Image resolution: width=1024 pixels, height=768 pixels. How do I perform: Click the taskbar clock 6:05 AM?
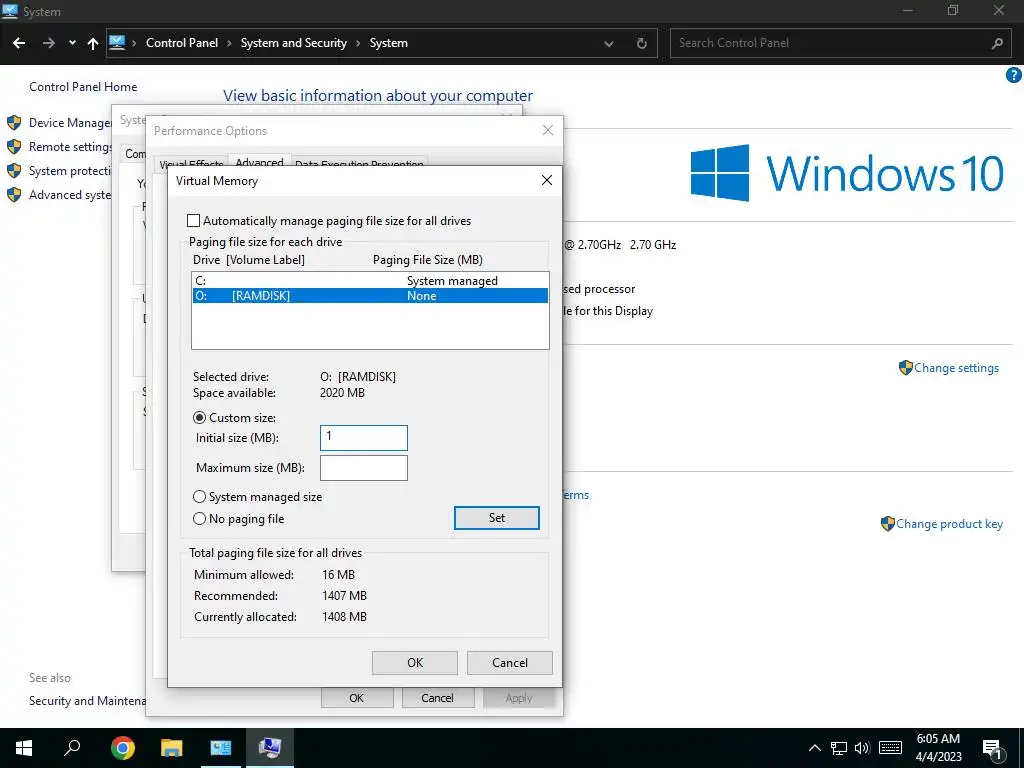click(x=938, y=739)
